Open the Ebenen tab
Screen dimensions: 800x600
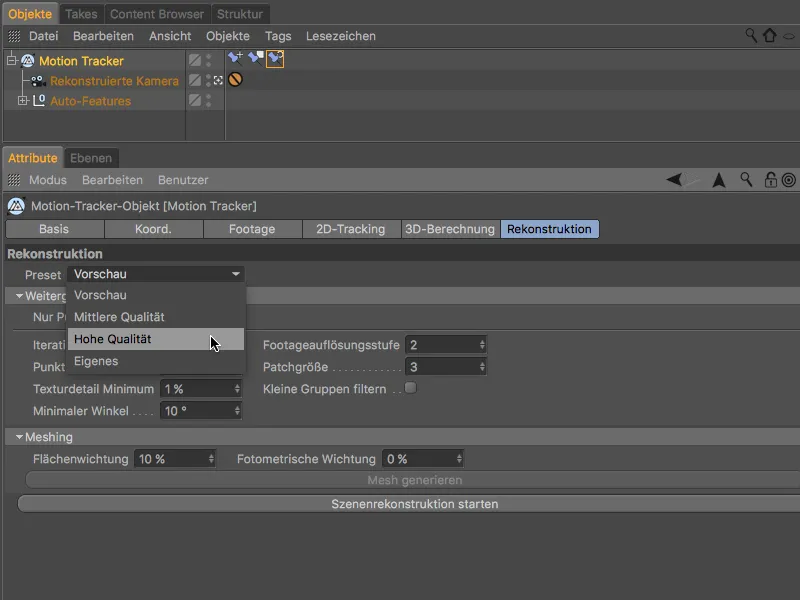click(91, 158)
